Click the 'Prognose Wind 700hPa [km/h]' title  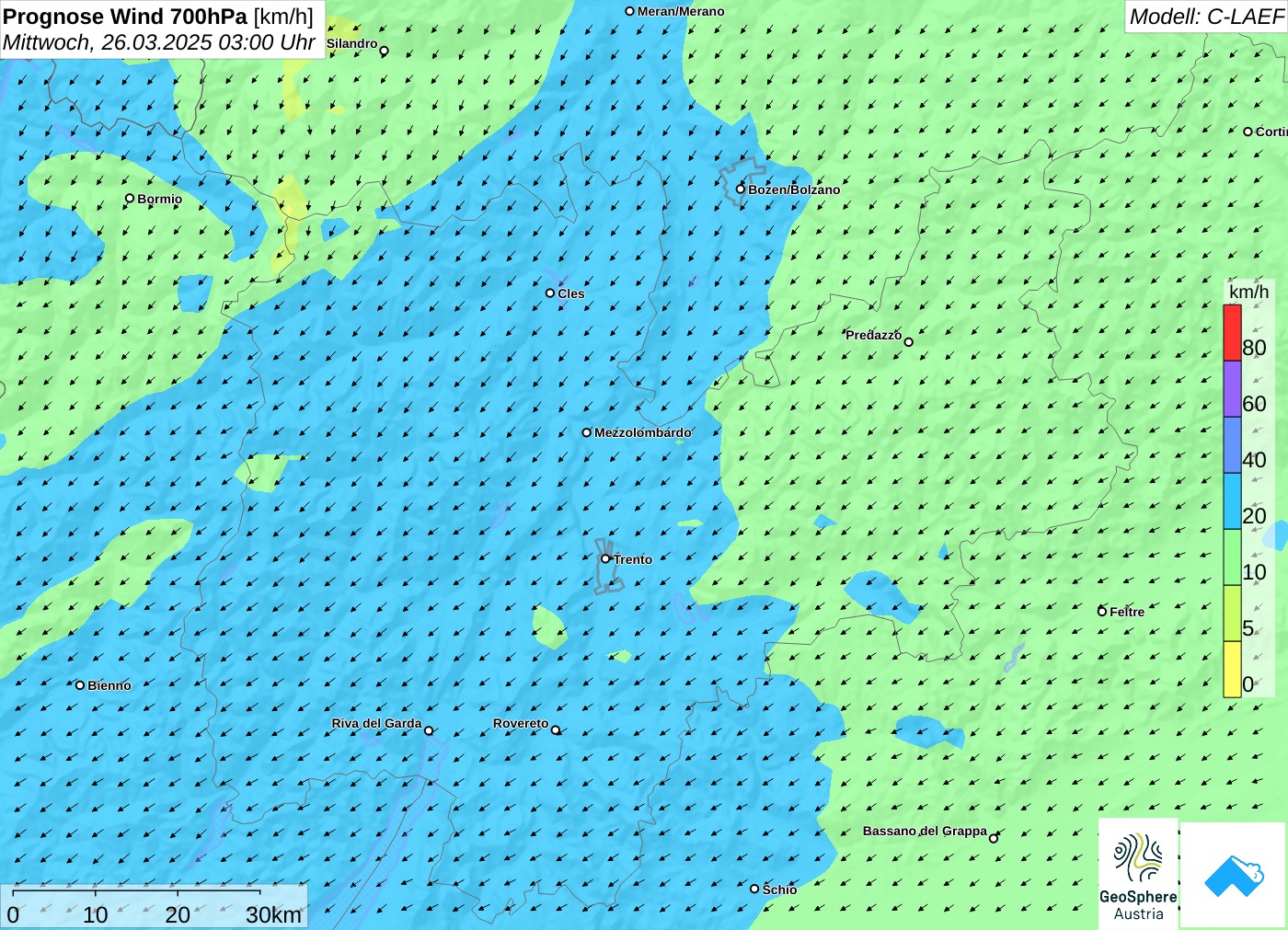click(158, 17)
